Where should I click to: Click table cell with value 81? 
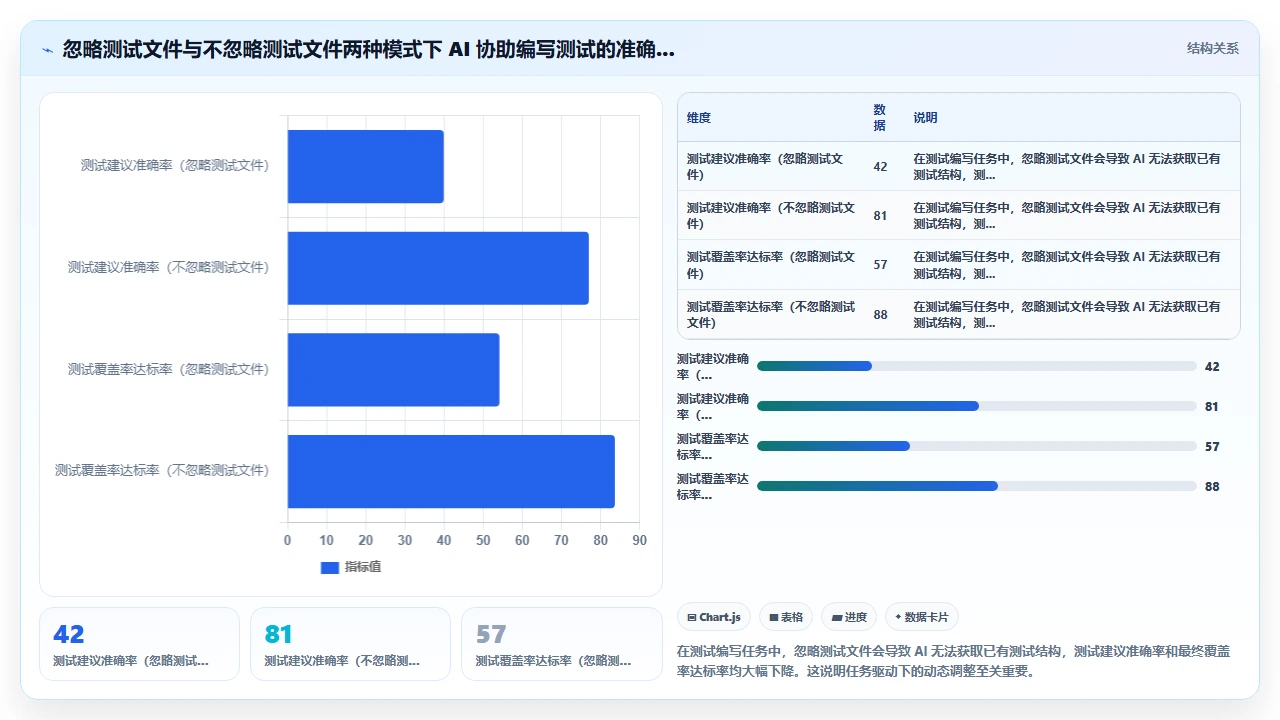880,216
